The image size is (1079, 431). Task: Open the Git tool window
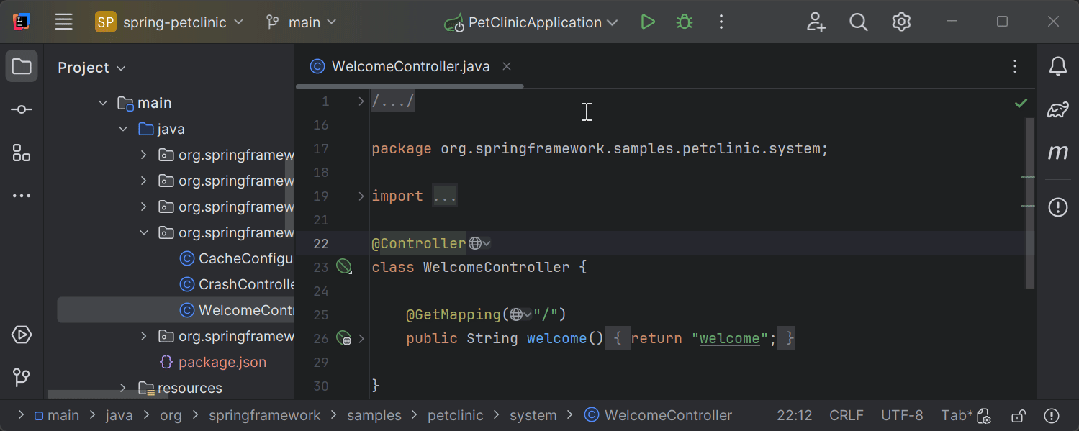tap(22, 377)
